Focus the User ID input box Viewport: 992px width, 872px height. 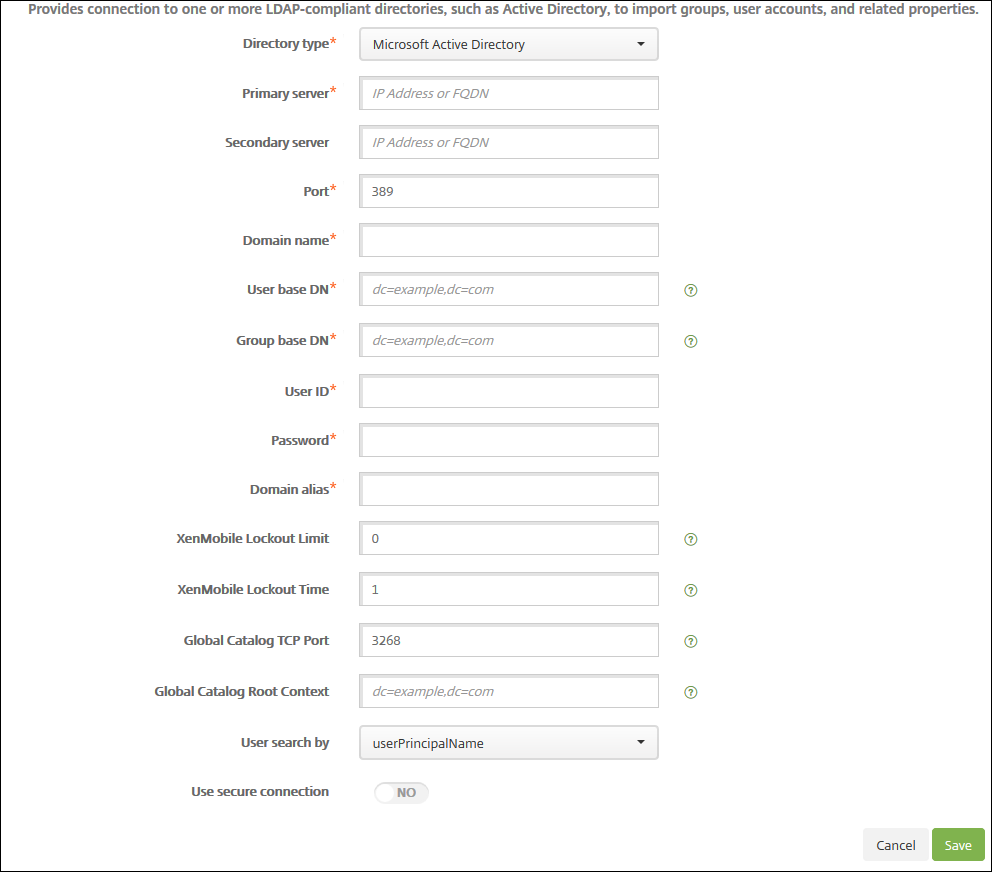[508, 392]
